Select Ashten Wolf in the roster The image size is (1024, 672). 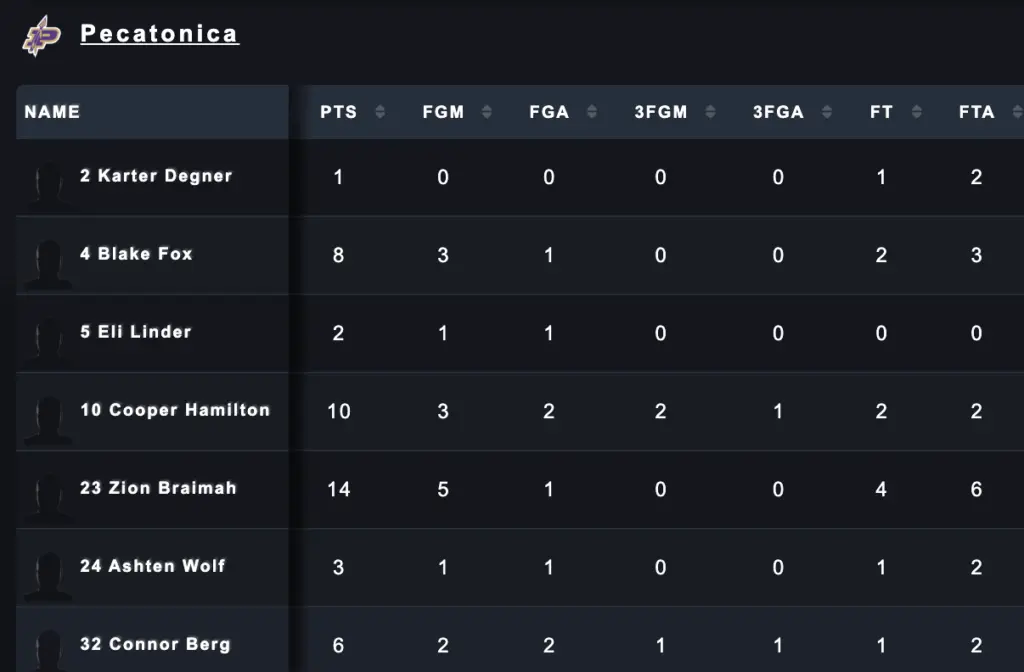153,566
